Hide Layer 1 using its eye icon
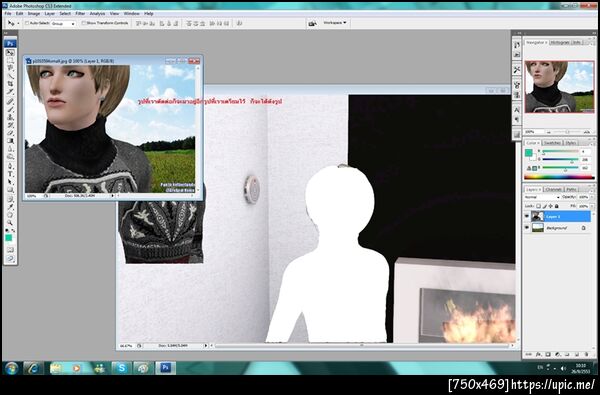Screen dimensions: 600x395 (527, 216)
